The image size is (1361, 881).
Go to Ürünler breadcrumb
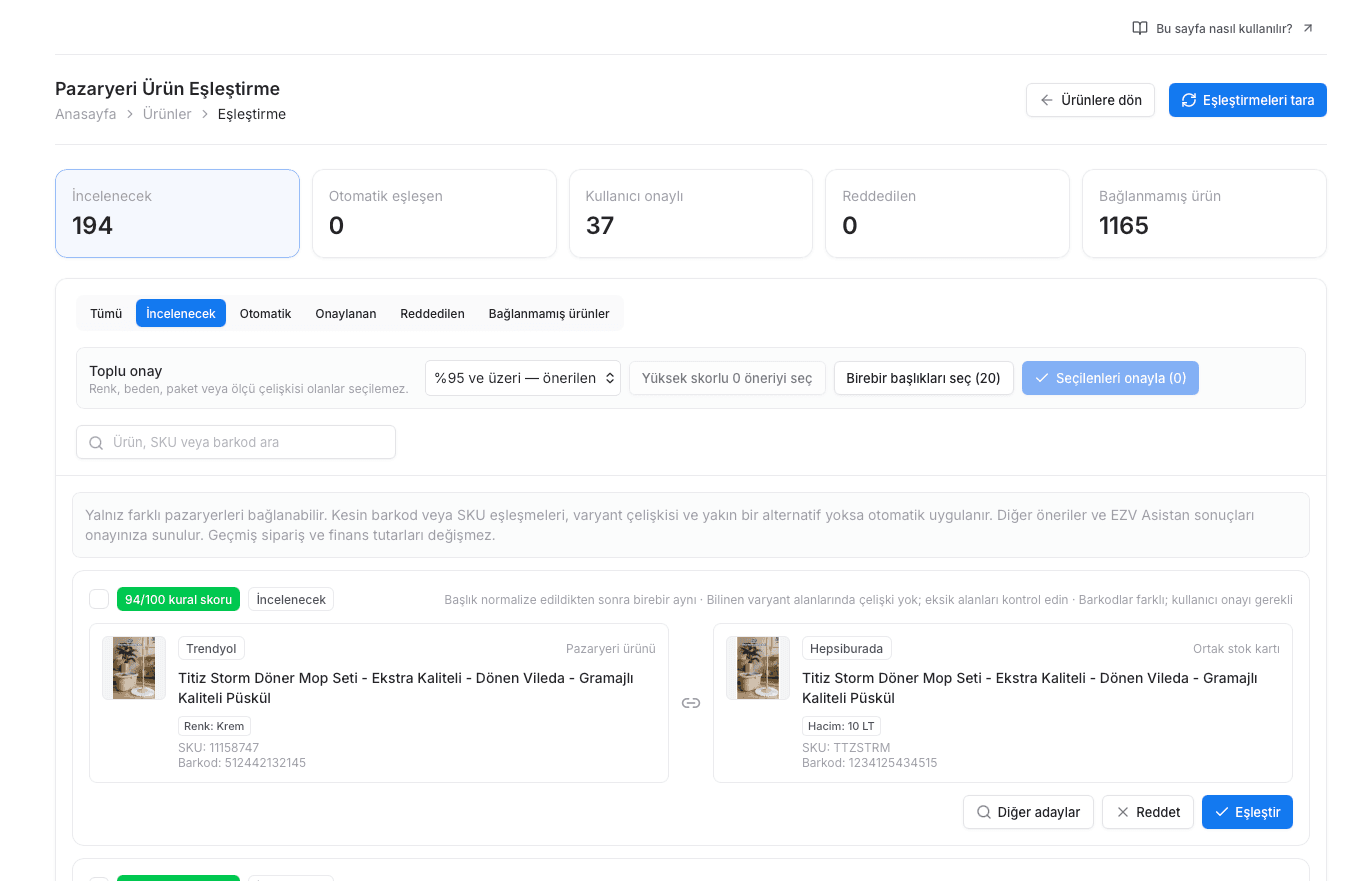pyautogui.click(x=167, y=114)
